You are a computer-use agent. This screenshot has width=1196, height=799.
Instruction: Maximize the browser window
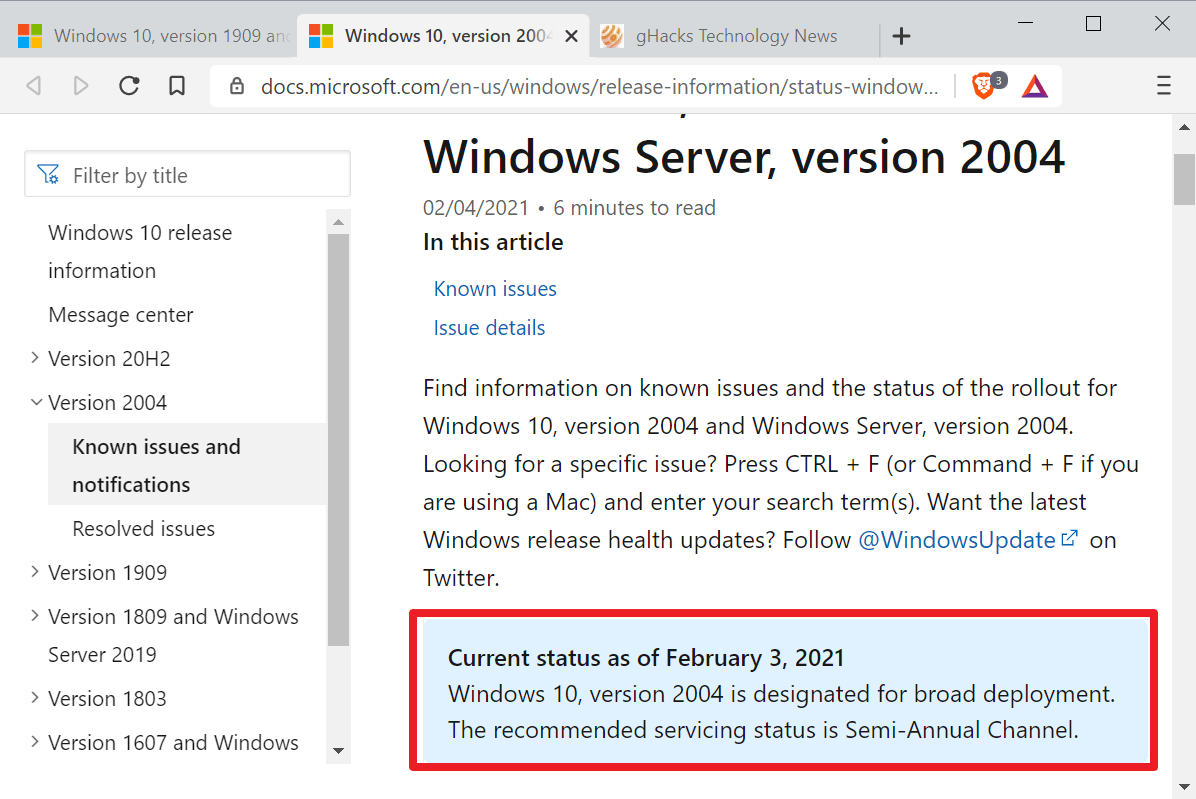[x=1093, y=24]
